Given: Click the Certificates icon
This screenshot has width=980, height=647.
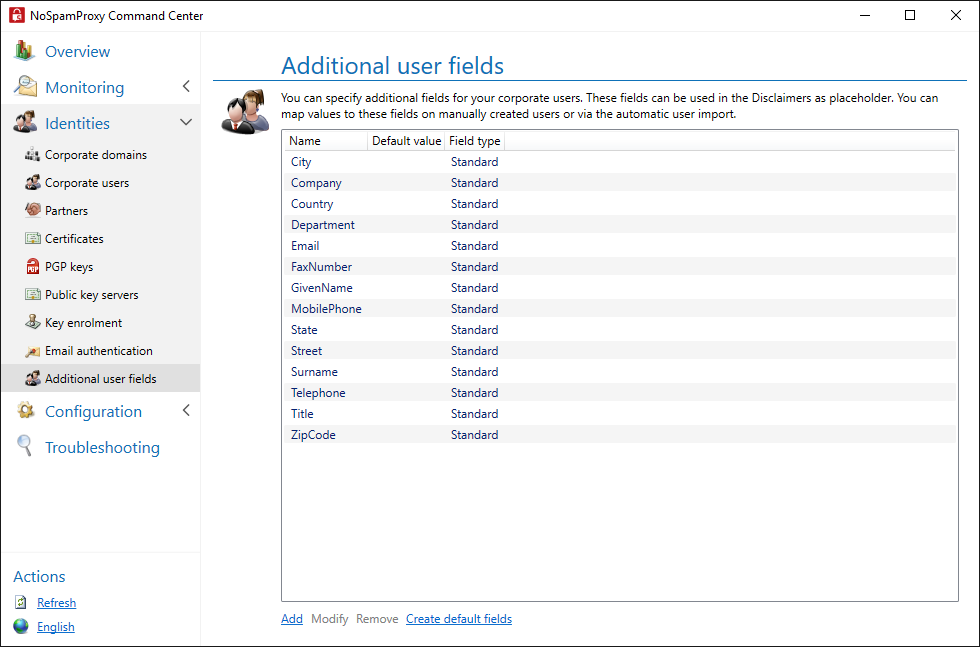Looking at the screenshot, I should click(32, 238).
